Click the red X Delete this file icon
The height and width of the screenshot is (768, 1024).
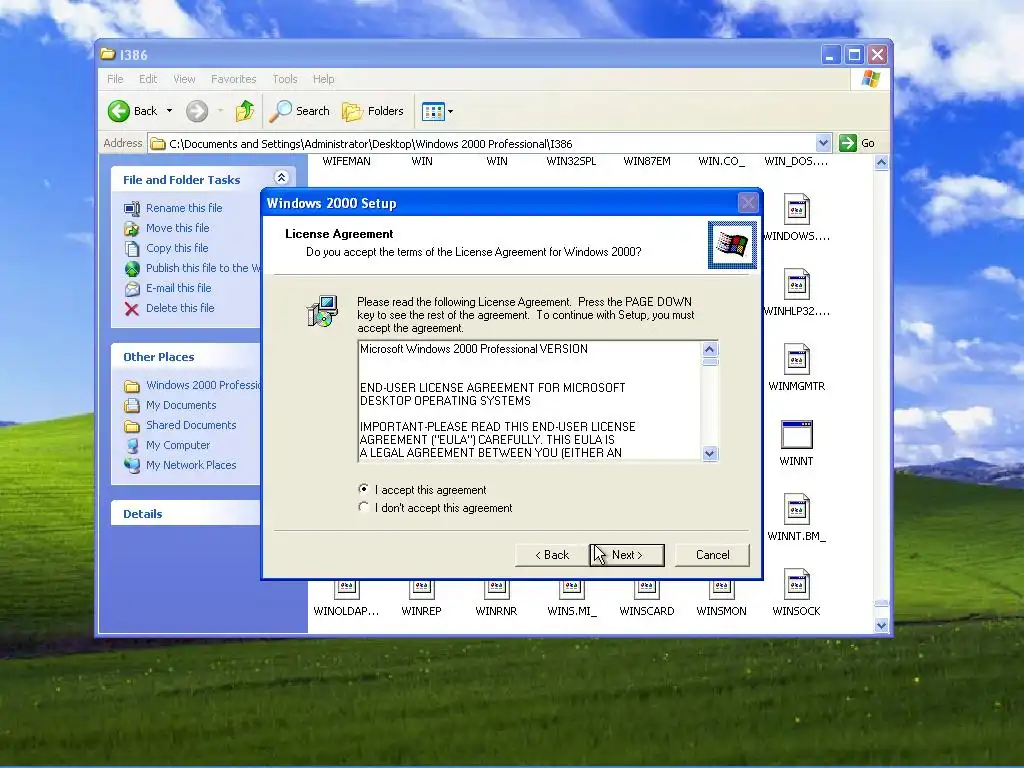132,309
